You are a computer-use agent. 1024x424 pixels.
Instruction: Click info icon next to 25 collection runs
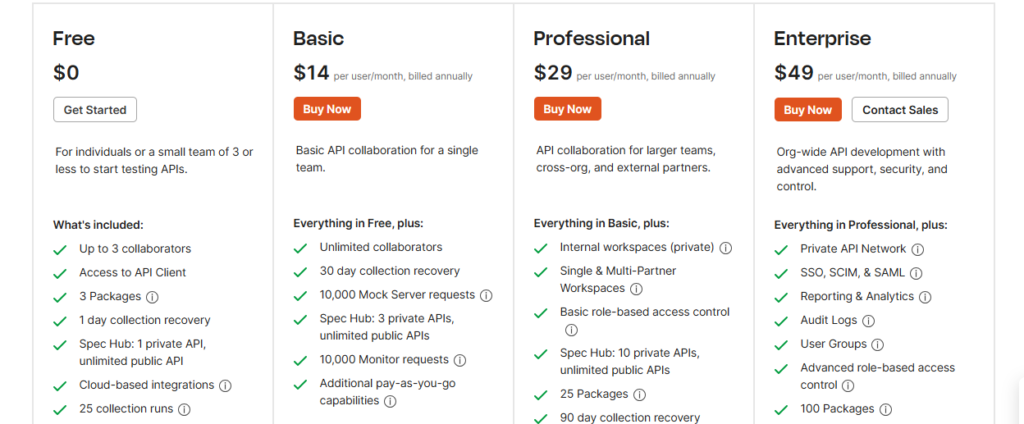point(184,410)
